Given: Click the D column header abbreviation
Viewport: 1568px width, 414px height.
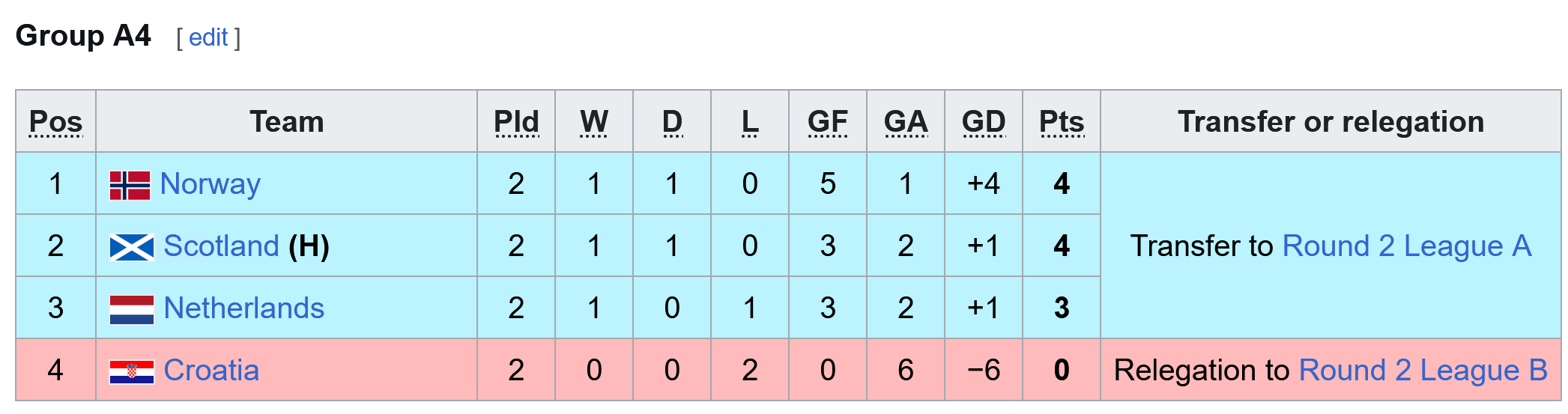Looking at the screenshot, I should (672, 122).
